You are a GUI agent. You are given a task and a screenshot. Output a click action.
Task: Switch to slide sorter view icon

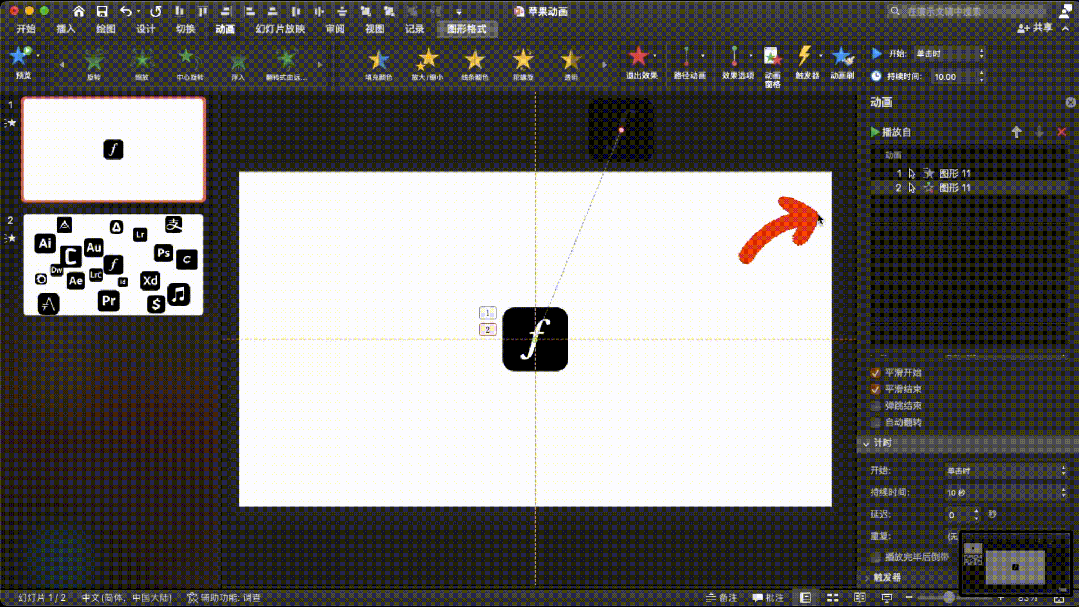[832, 597]
